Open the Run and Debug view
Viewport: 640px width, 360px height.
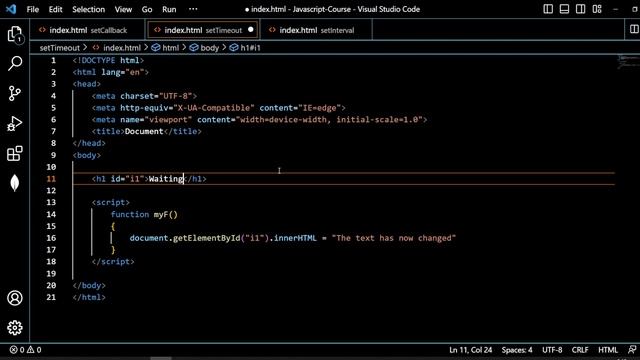click(15, 124)
